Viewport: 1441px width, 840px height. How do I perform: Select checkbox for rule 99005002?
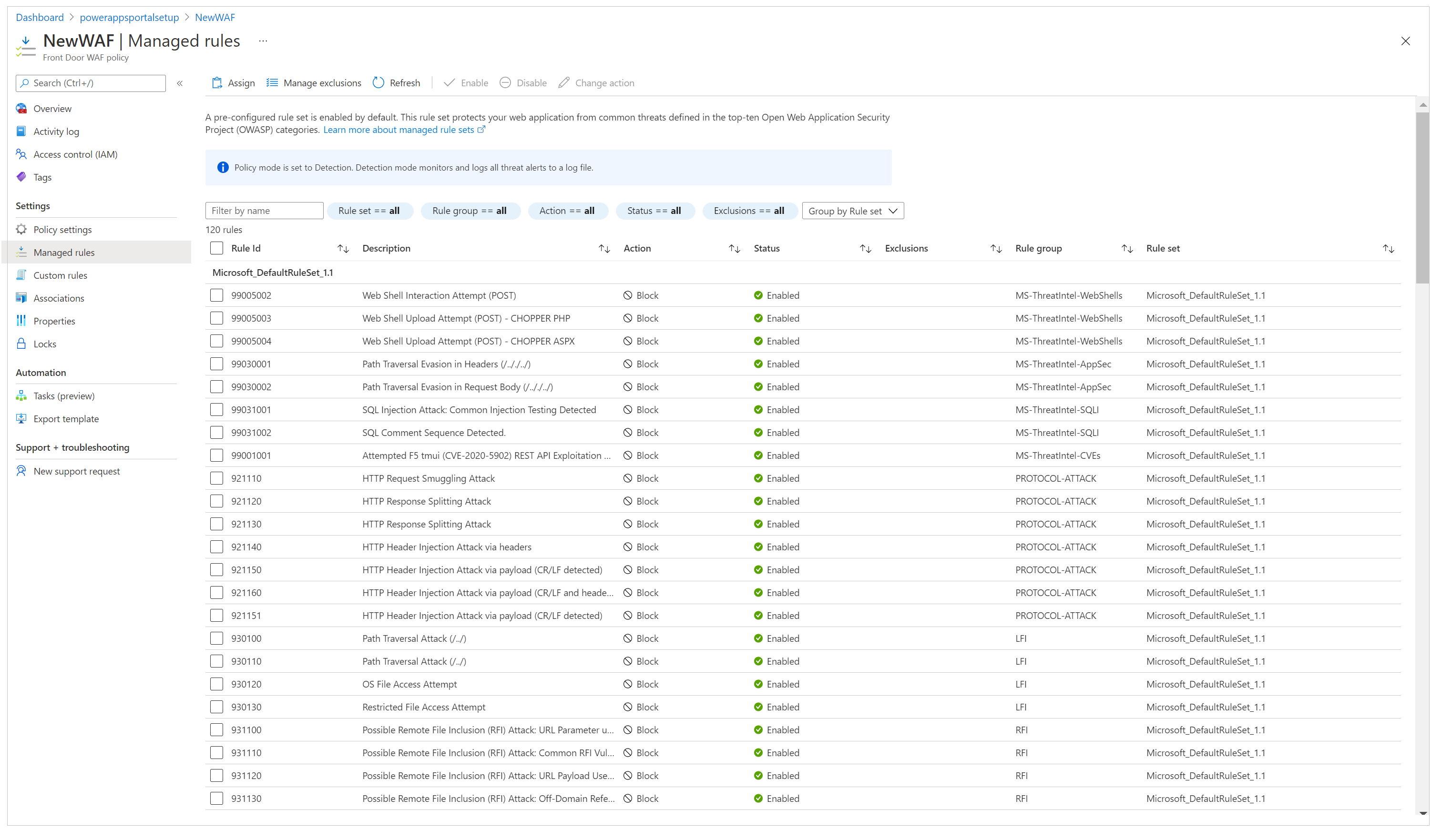[217, 295]
